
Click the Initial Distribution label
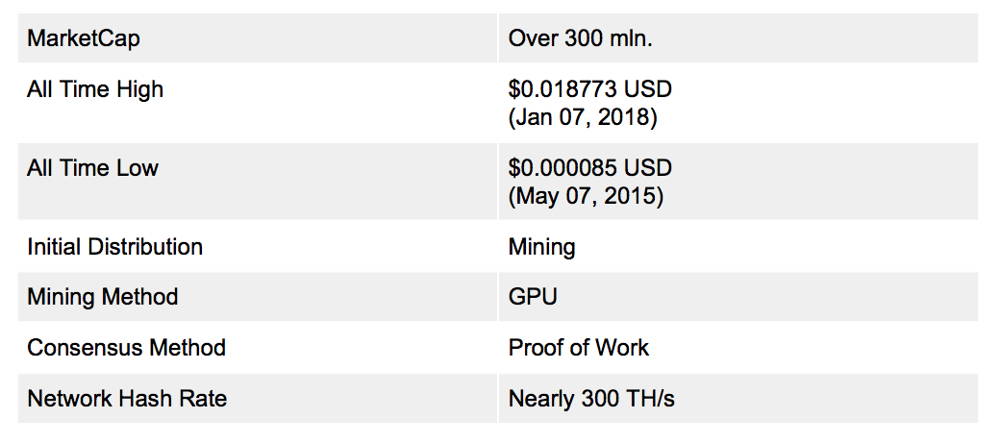tap(115, 247)
